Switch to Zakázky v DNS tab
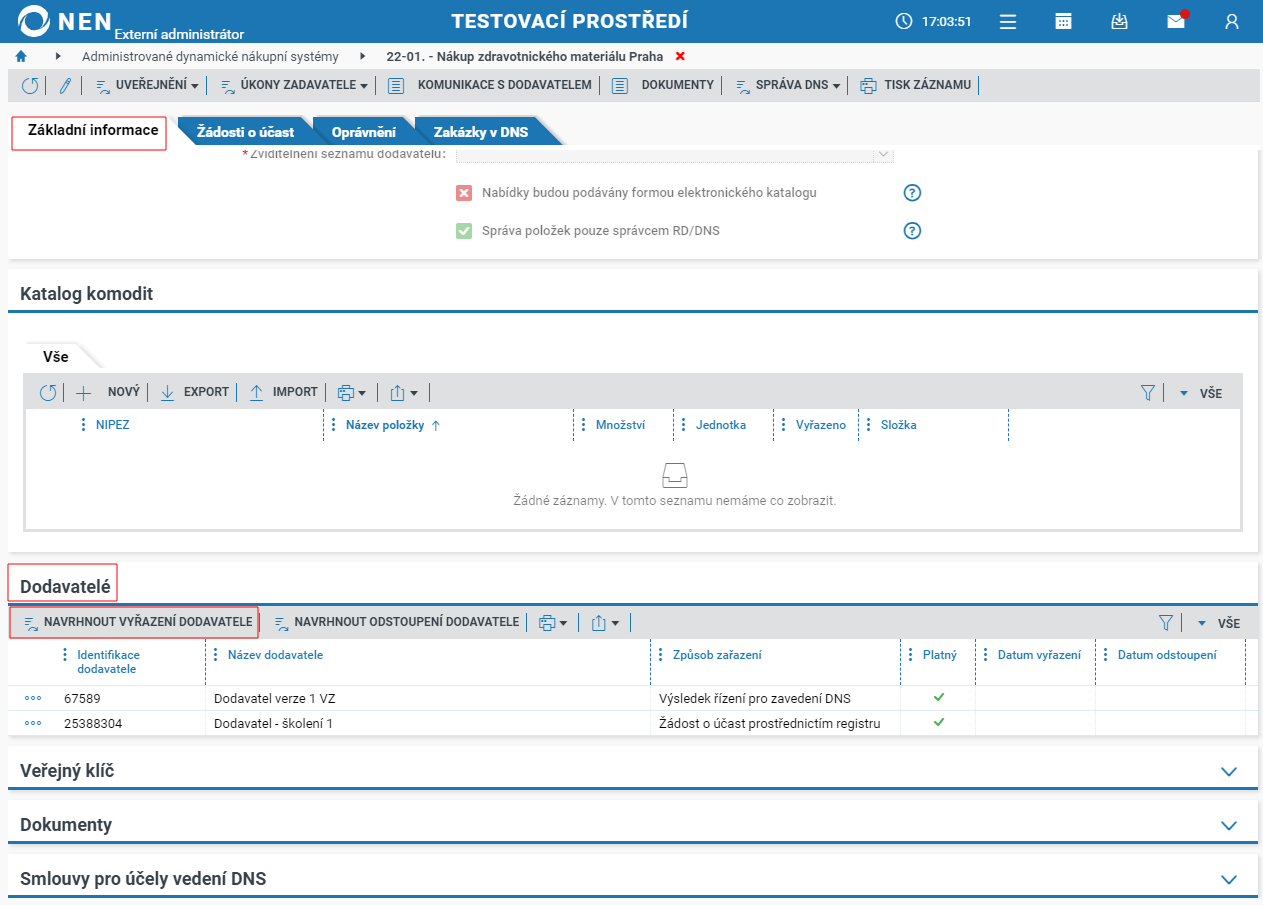Screen dimensions: 1263x905 point(481,131)
